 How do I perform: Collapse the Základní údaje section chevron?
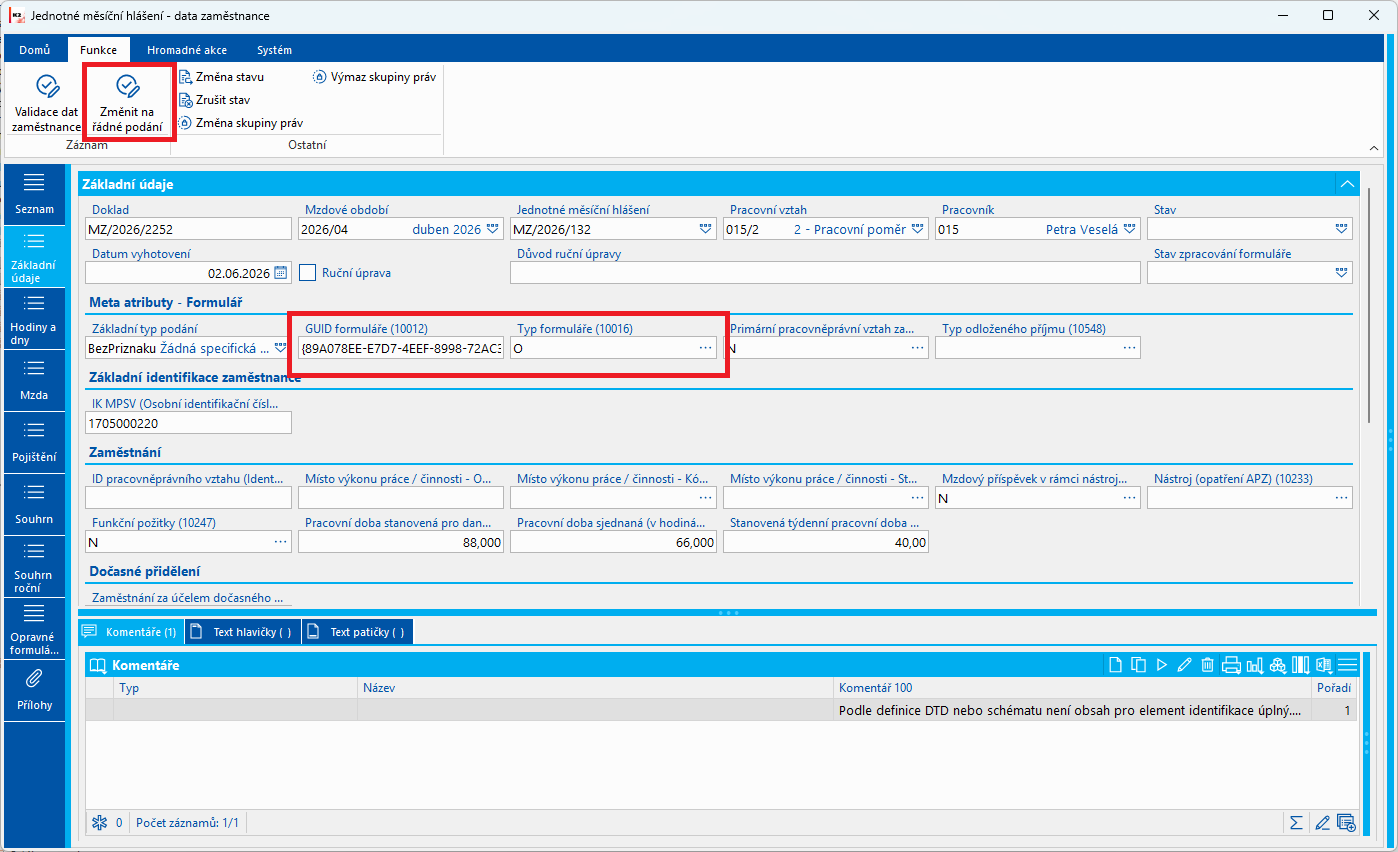coord(1347,184)
